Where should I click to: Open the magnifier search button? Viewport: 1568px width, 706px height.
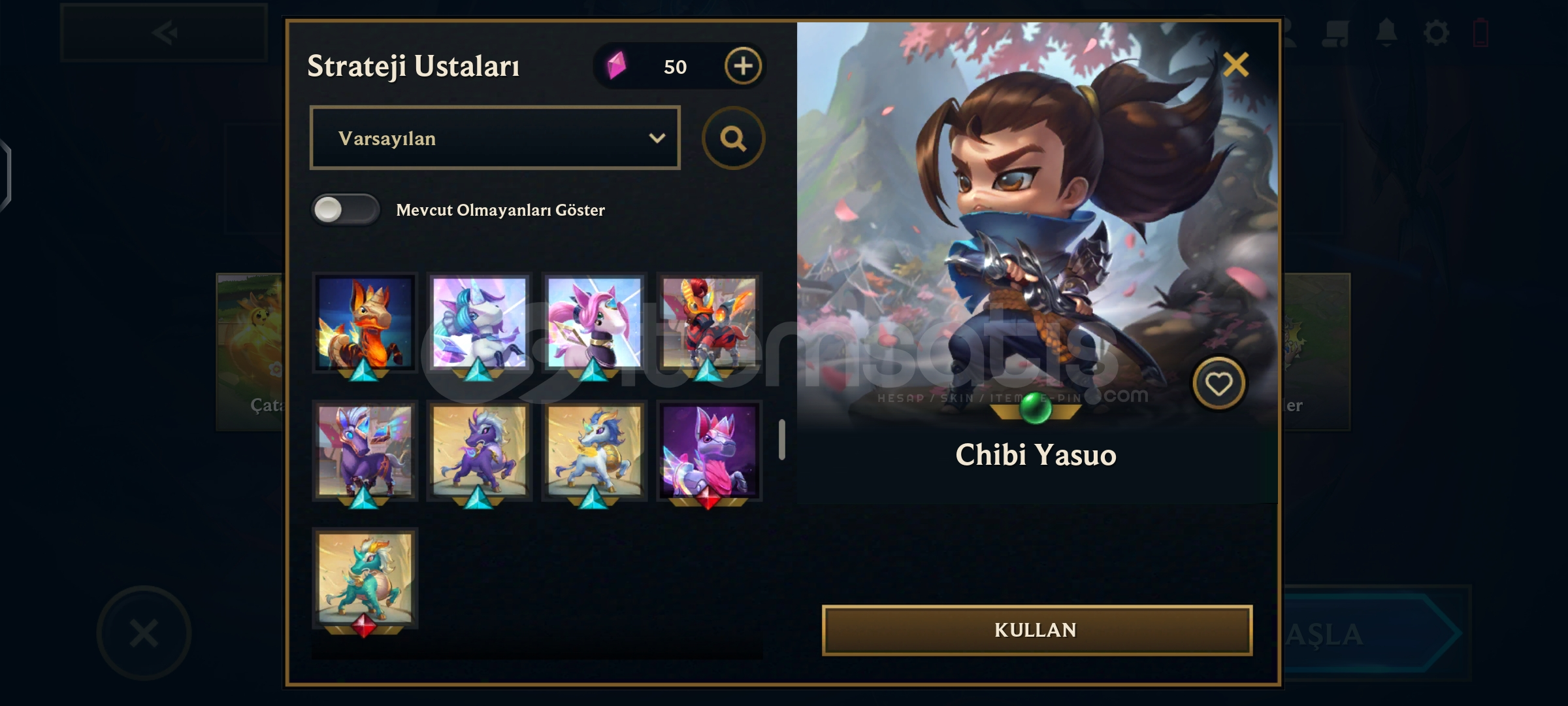(x=733, y=138)
